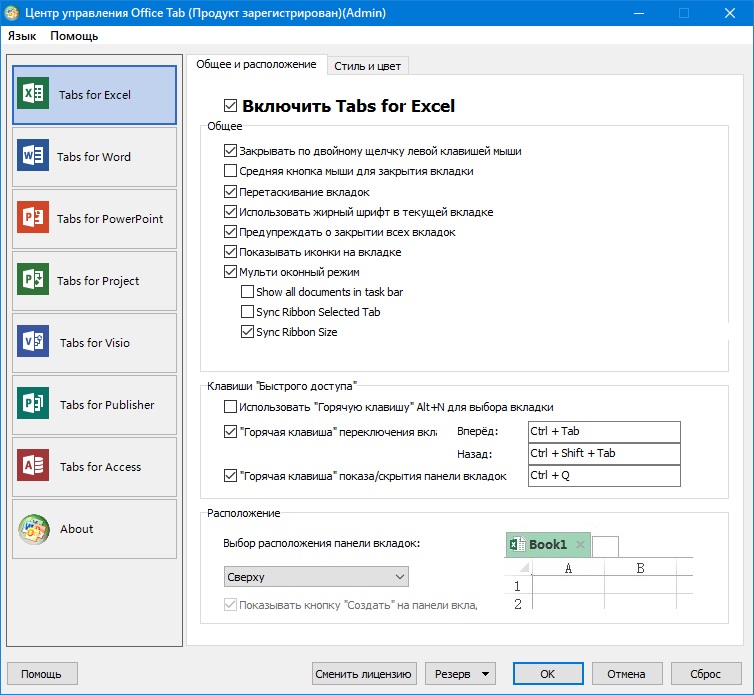Close the Book1 preview tab
Image resolution: width=754 pixels, height=695 pixels.
tap(580, 545)
